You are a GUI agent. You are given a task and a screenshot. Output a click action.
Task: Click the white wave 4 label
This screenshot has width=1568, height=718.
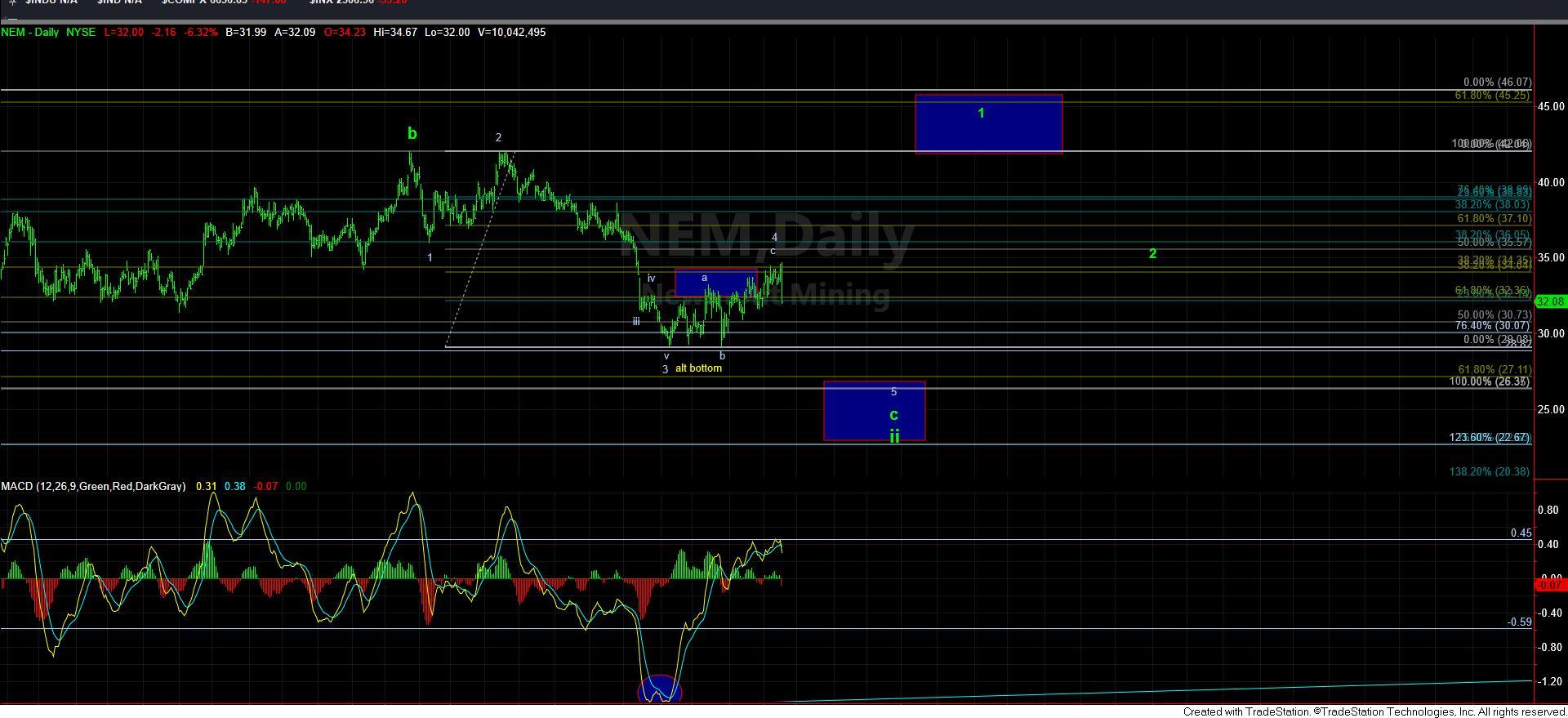pos(774,238)
